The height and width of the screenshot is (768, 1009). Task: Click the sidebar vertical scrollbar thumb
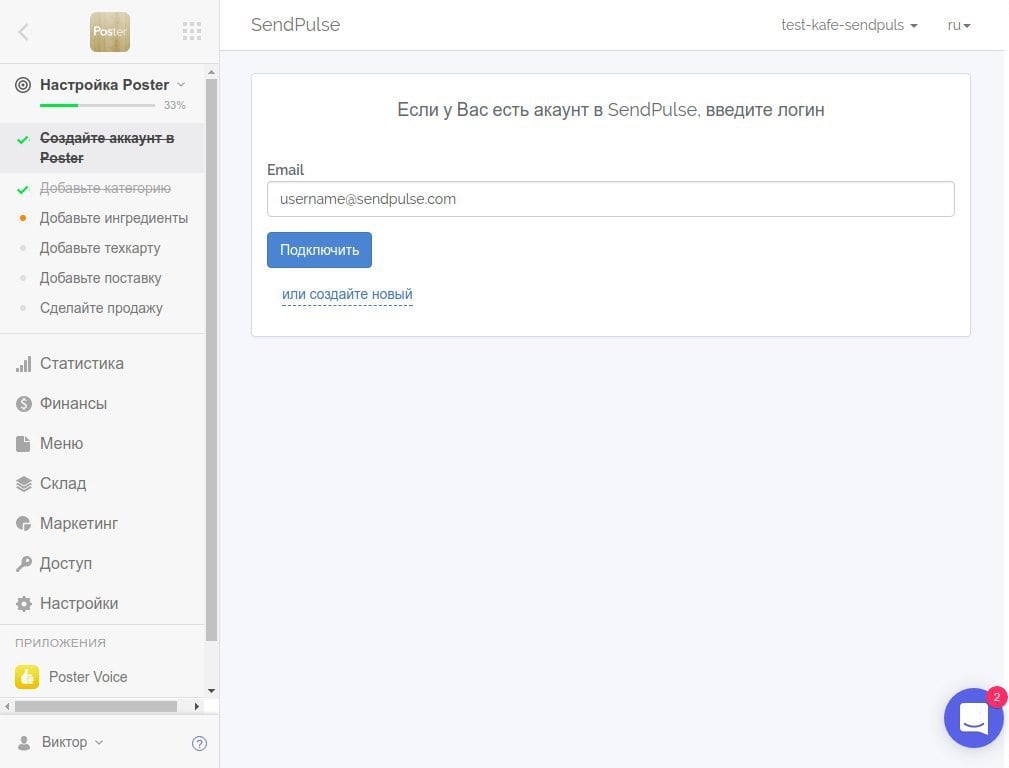click(x=211, y=360)
